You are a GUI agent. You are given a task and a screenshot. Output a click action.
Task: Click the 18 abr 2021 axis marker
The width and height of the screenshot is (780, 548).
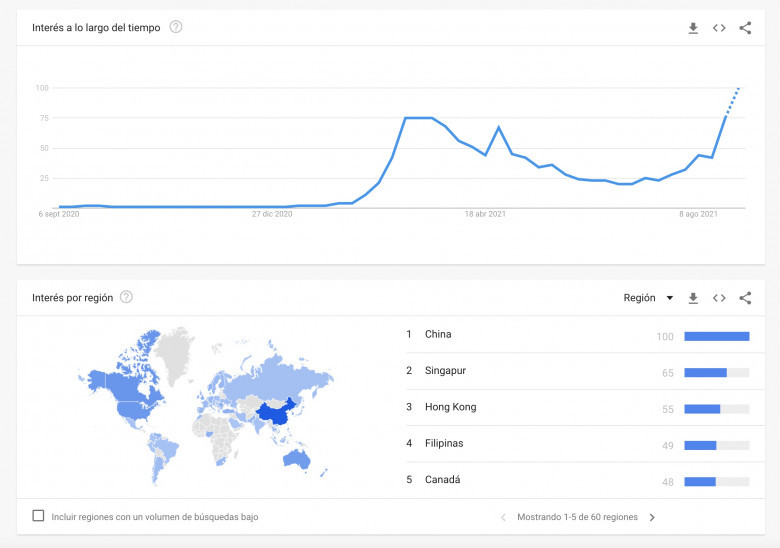click(485, 214)
